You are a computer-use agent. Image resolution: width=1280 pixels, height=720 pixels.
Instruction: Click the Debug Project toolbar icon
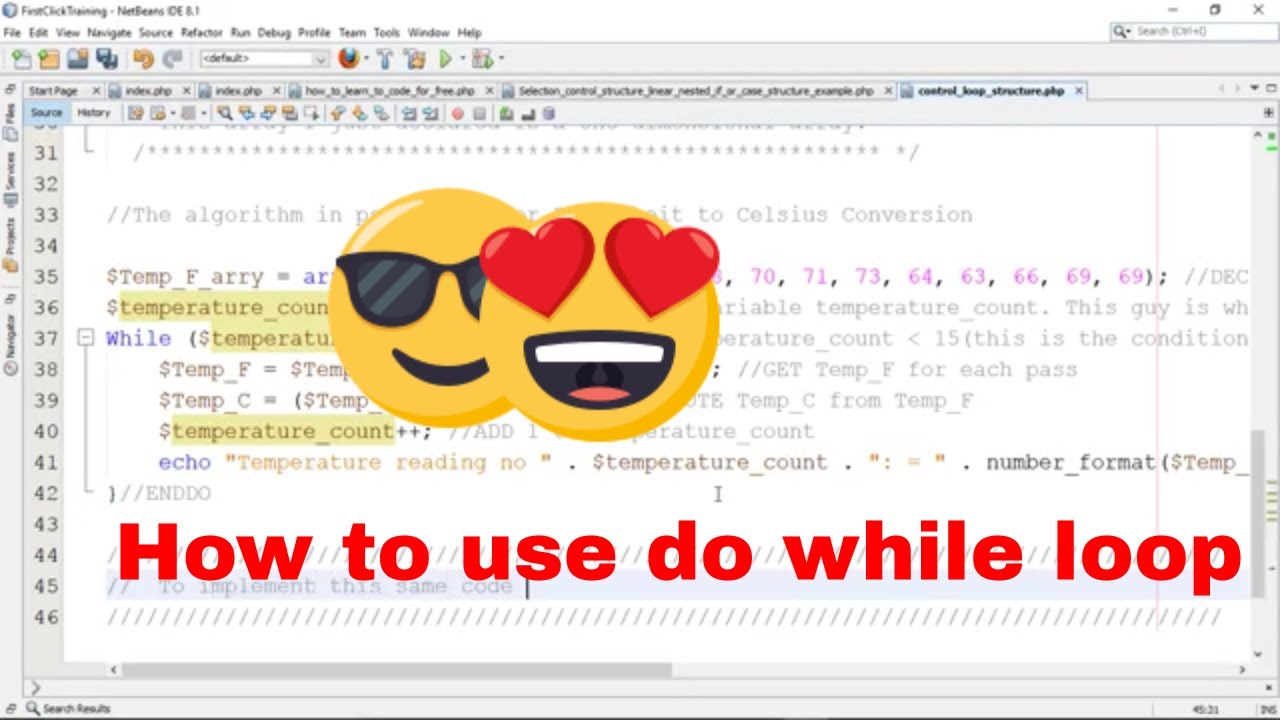(x=482, y=59)
